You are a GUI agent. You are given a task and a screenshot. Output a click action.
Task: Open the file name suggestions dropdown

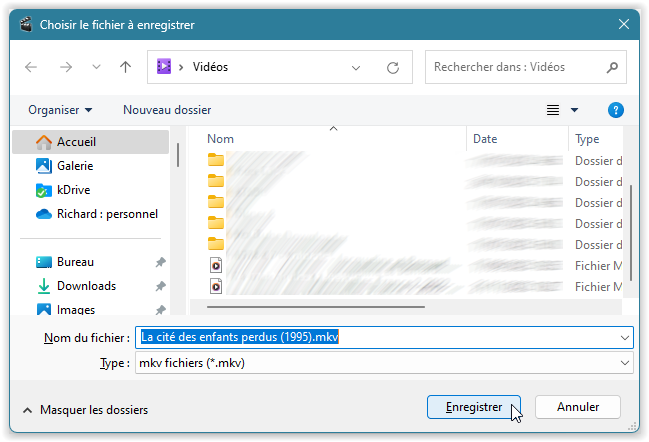624,337
